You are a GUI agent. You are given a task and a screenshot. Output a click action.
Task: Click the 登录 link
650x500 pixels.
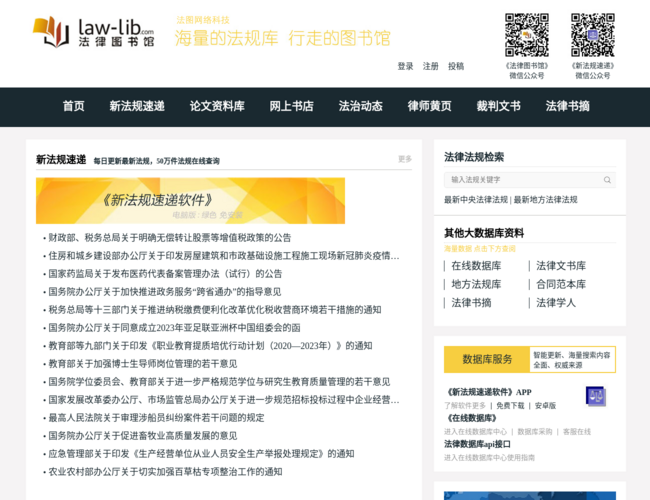click(x=405, y=66)
